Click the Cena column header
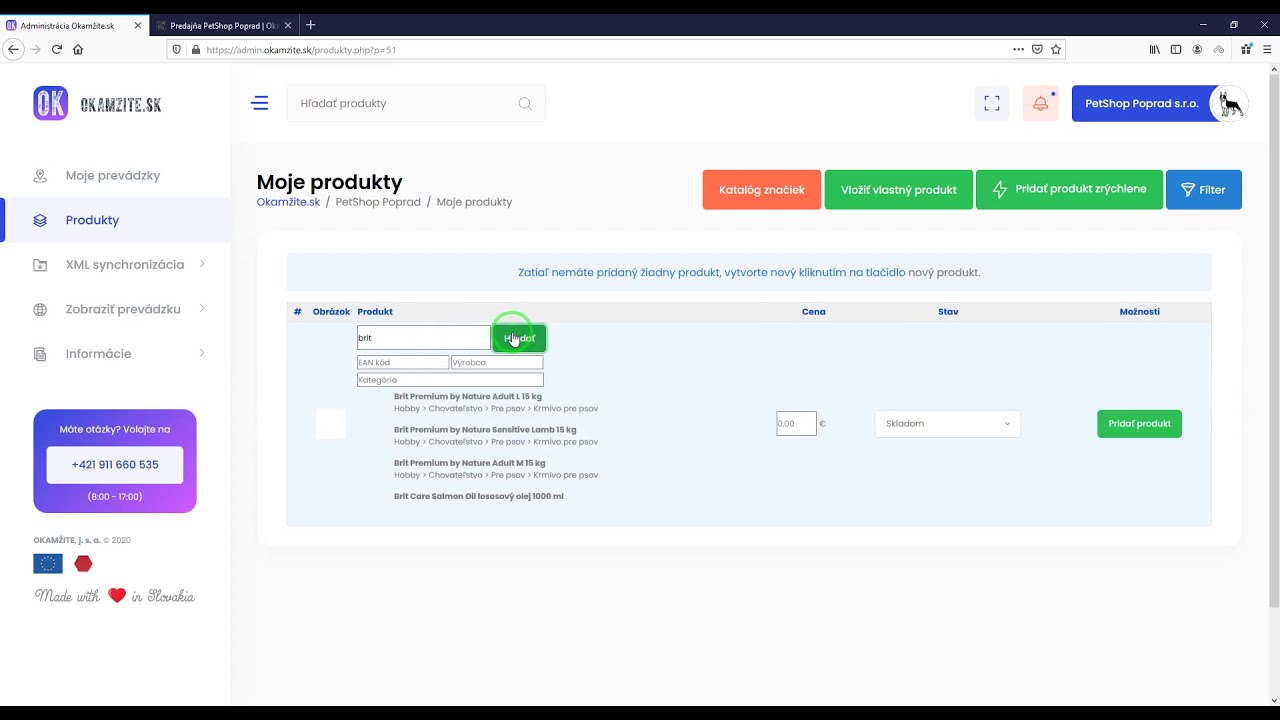The image size is (1280, 720). pyautogui.click(x=814, y=312)
